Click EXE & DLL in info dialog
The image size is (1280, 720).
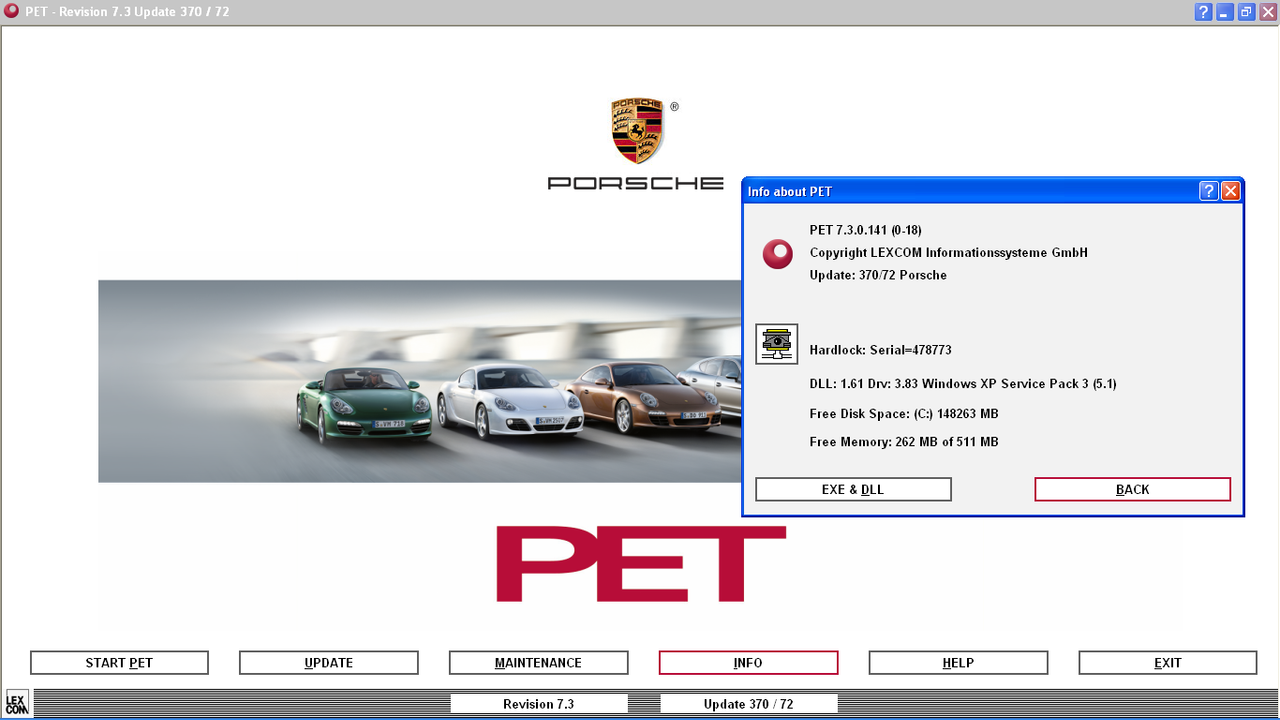(x=853, y=489)
